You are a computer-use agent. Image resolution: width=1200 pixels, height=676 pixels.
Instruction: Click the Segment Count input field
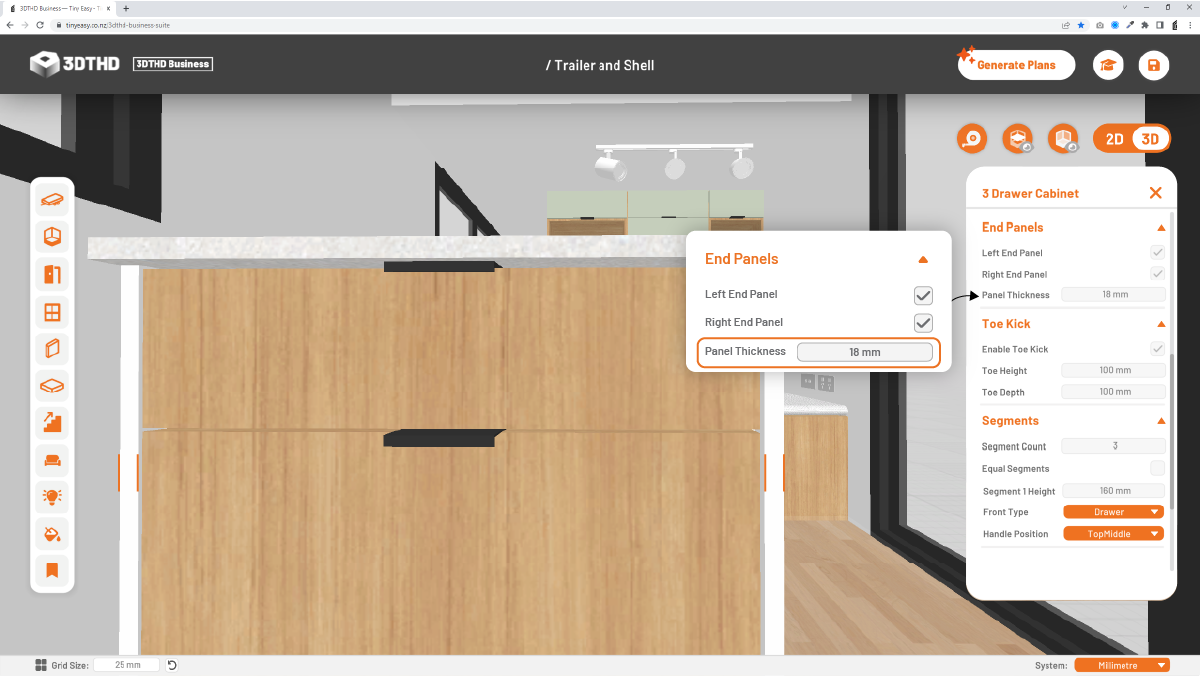[x=1113, y=446]
